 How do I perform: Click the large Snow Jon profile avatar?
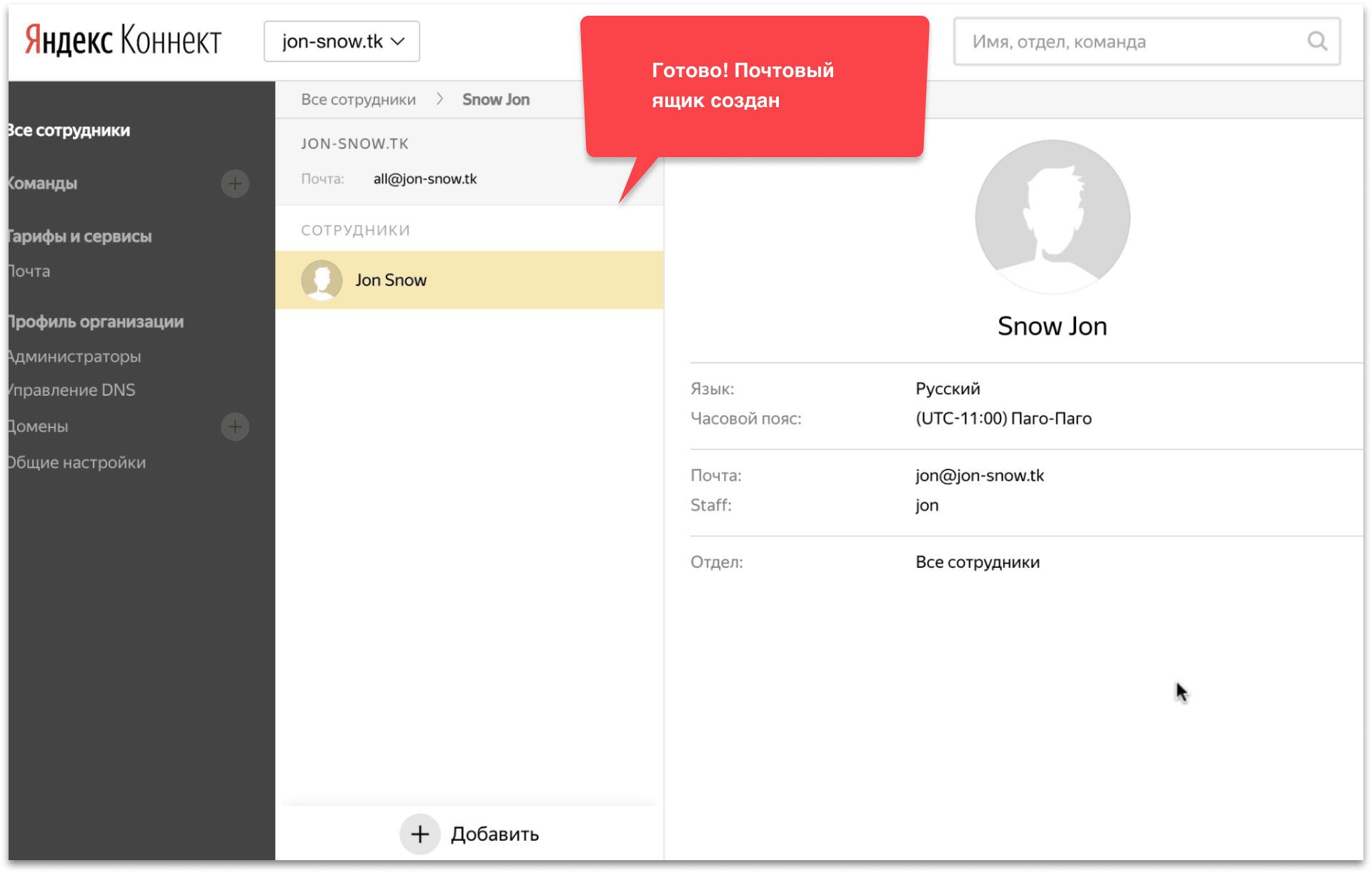click(x=1052, y=217)
